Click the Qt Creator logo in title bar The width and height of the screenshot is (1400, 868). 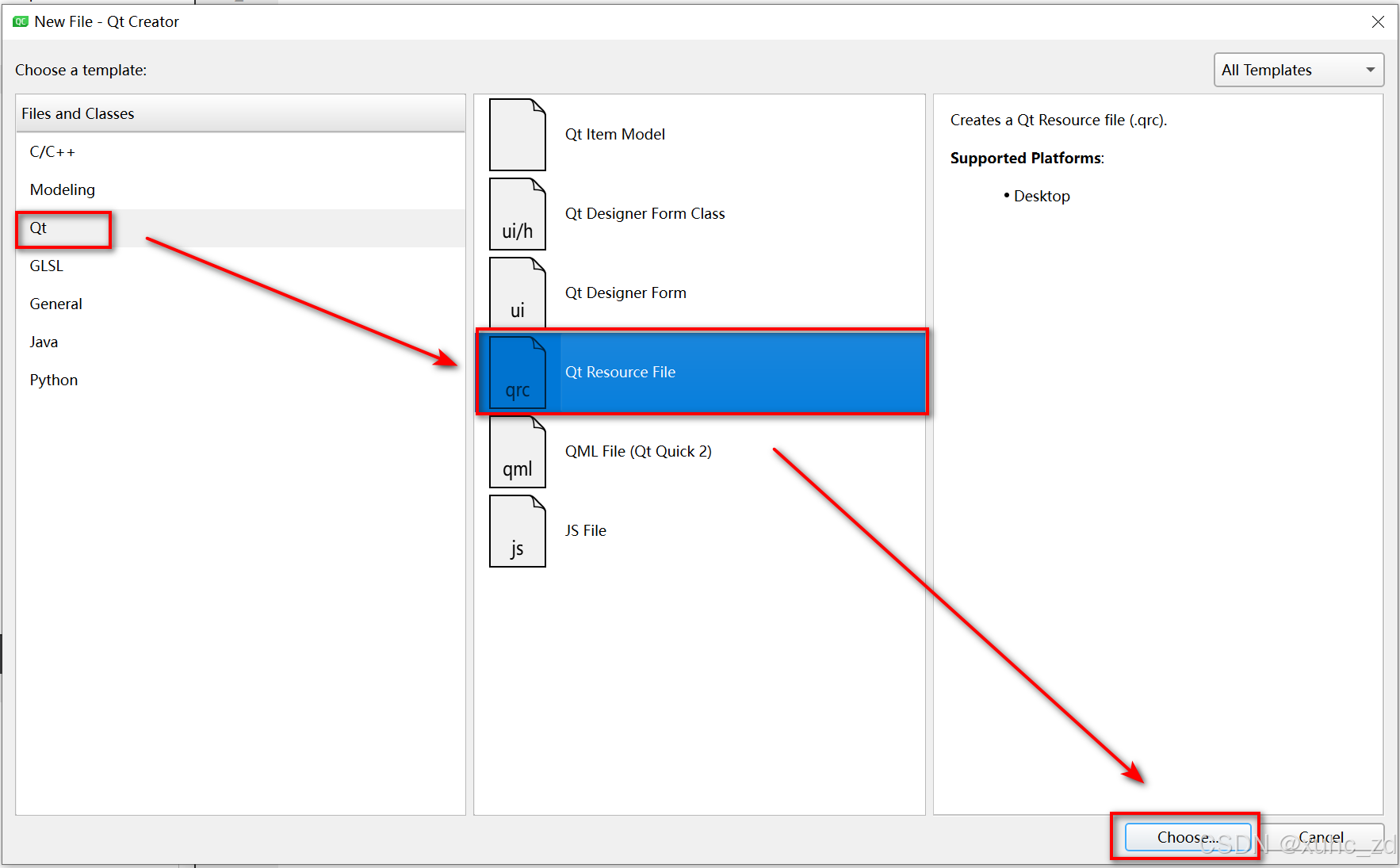coord(21,21)
